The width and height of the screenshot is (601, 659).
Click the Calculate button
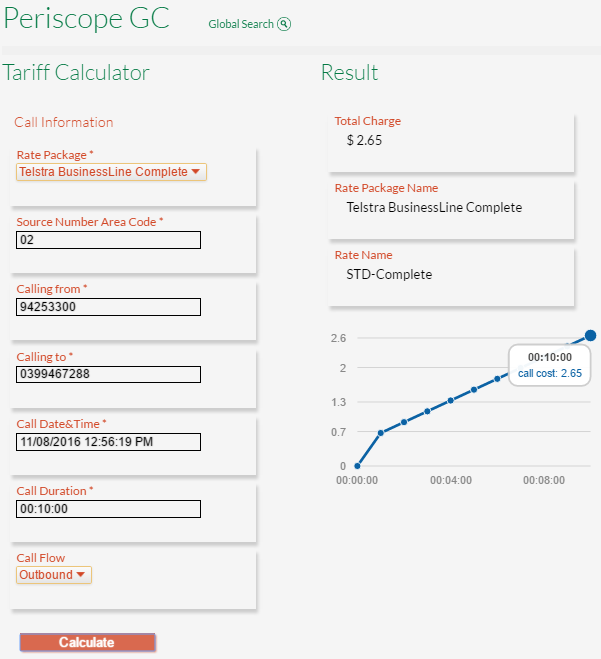coord(87,642)
